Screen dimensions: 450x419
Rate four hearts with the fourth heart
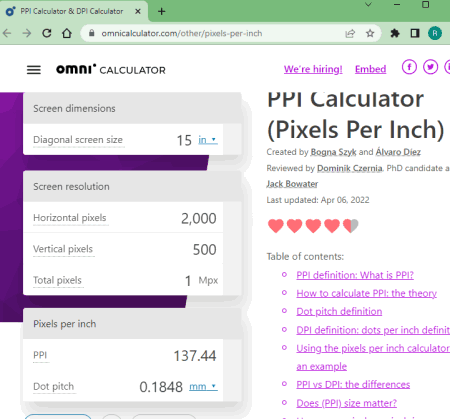(x=332, y=226)
